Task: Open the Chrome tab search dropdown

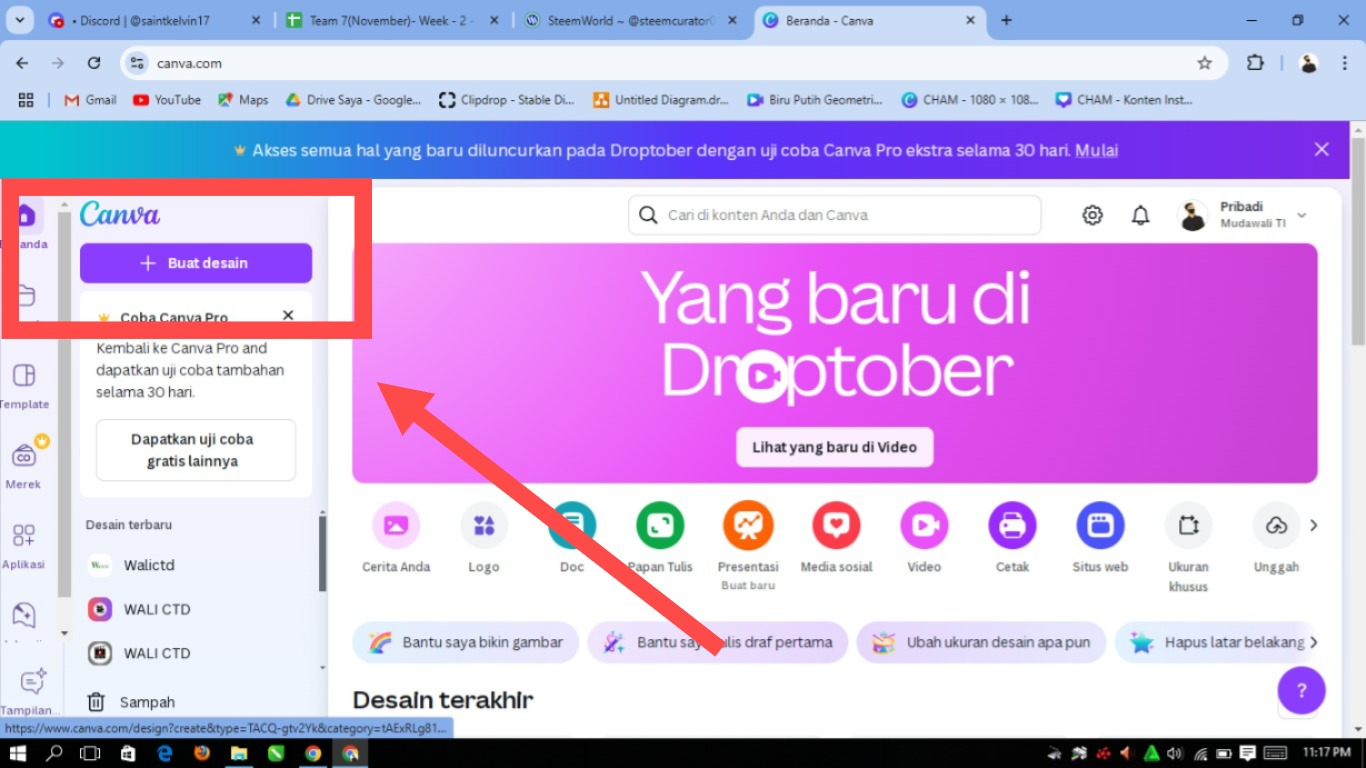Action: (19, 20)
